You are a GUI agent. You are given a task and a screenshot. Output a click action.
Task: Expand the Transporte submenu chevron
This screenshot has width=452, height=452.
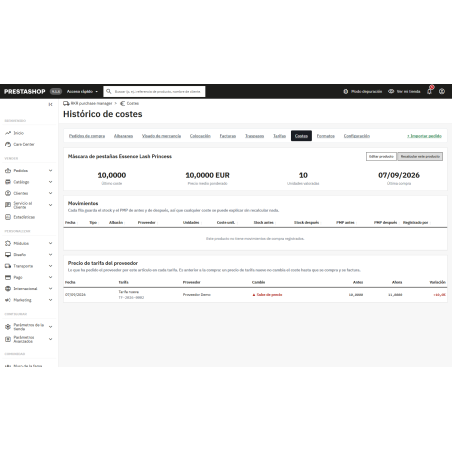coord(51,266)
